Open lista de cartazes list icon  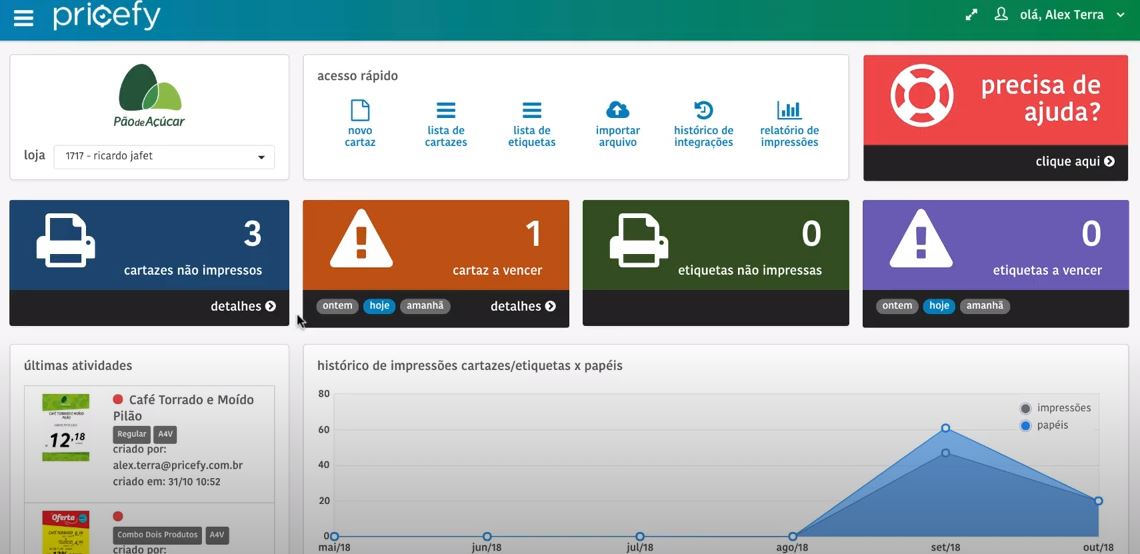point(446,110)
